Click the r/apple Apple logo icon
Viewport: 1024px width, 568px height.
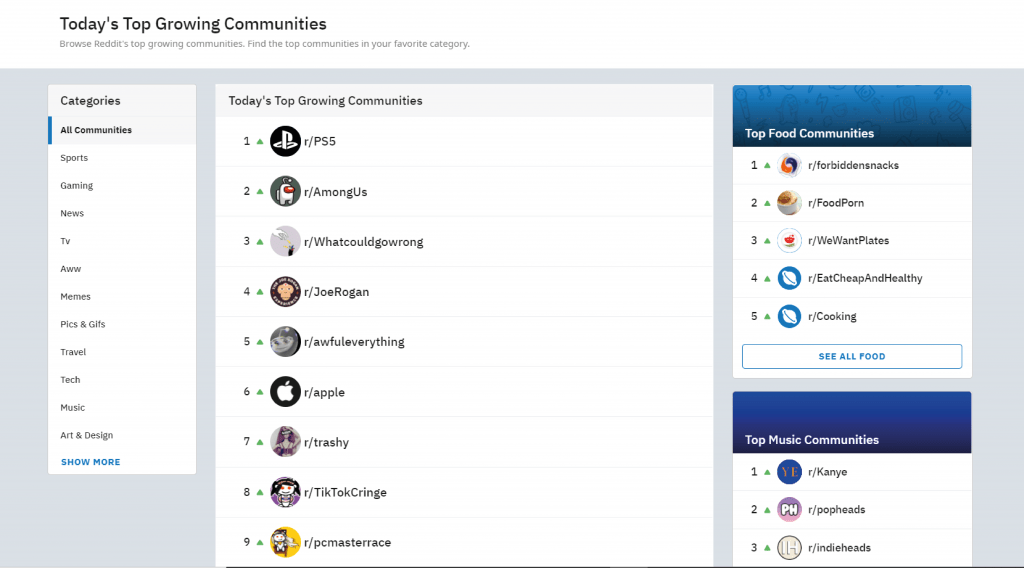(x=285, y=392)
